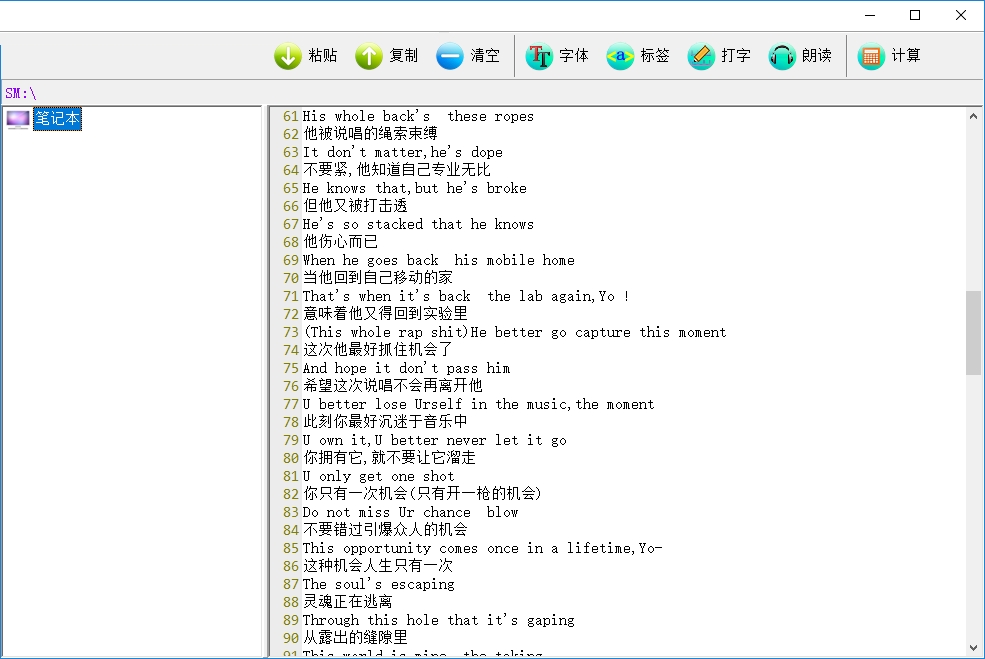Click line 82 '你只有一次机会(只有开一枪的机会)'

click(422, 494)
